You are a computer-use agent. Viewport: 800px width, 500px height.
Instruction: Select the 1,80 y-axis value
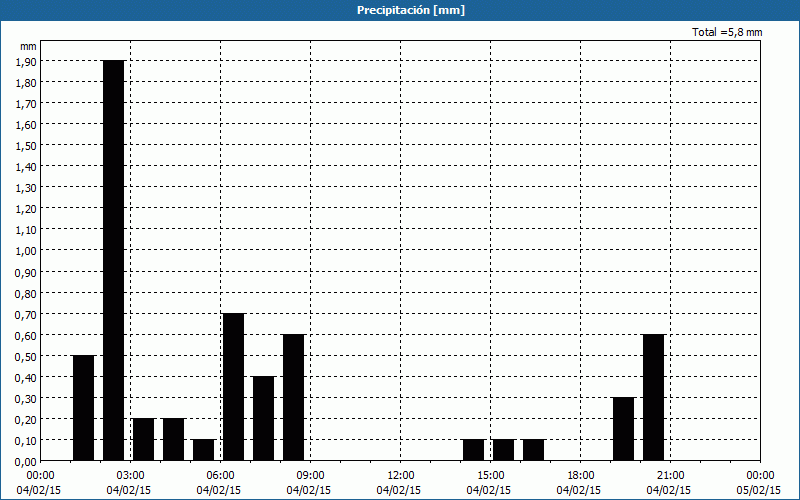pos(26,82)
